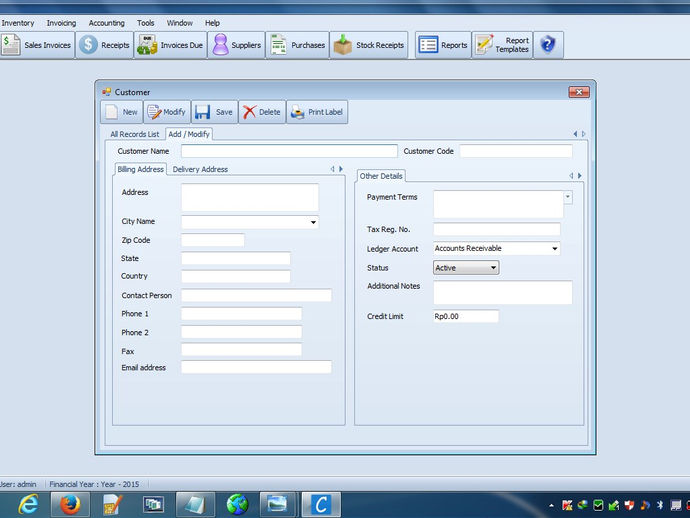The image size is (690, 518).
Task: Click the Print Label button
Action: click(x=317, y=112)
